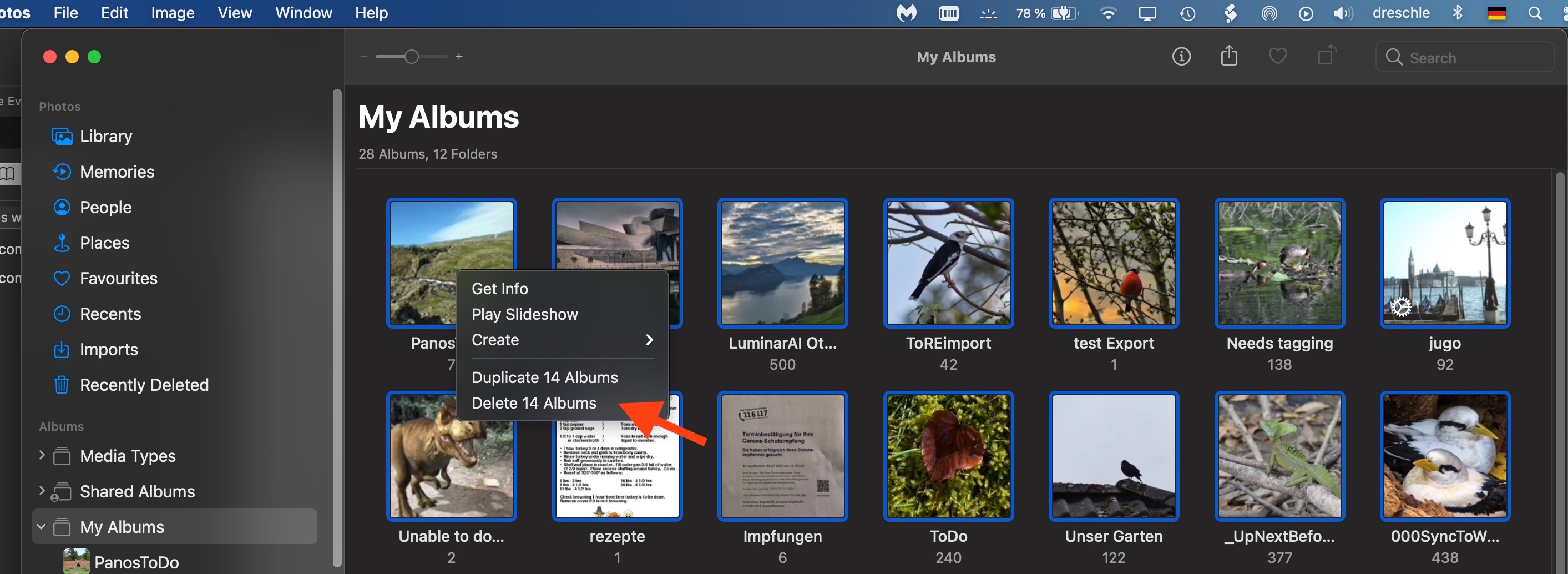Click the Favourite heart icon in toolbar
Viewport: 1568px width, 574px height.
click(1277, 57)
